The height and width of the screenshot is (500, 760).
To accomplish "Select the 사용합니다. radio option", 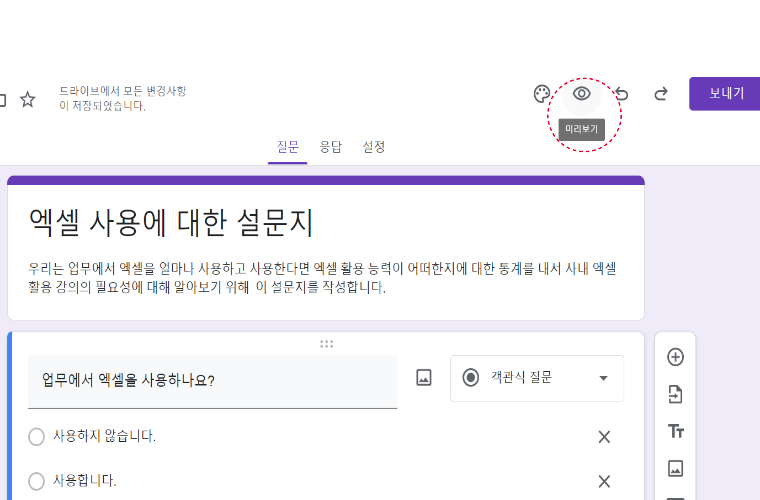I will pyautogui.click(x=36, y=481).
